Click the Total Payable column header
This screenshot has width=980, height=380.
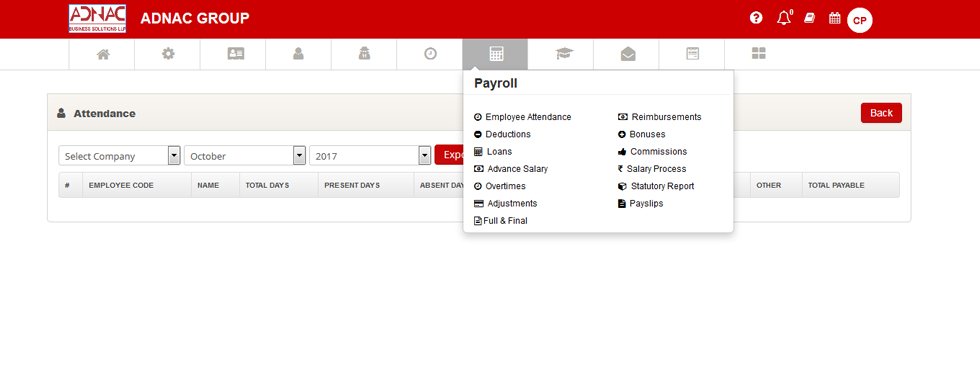coord(836,186)
